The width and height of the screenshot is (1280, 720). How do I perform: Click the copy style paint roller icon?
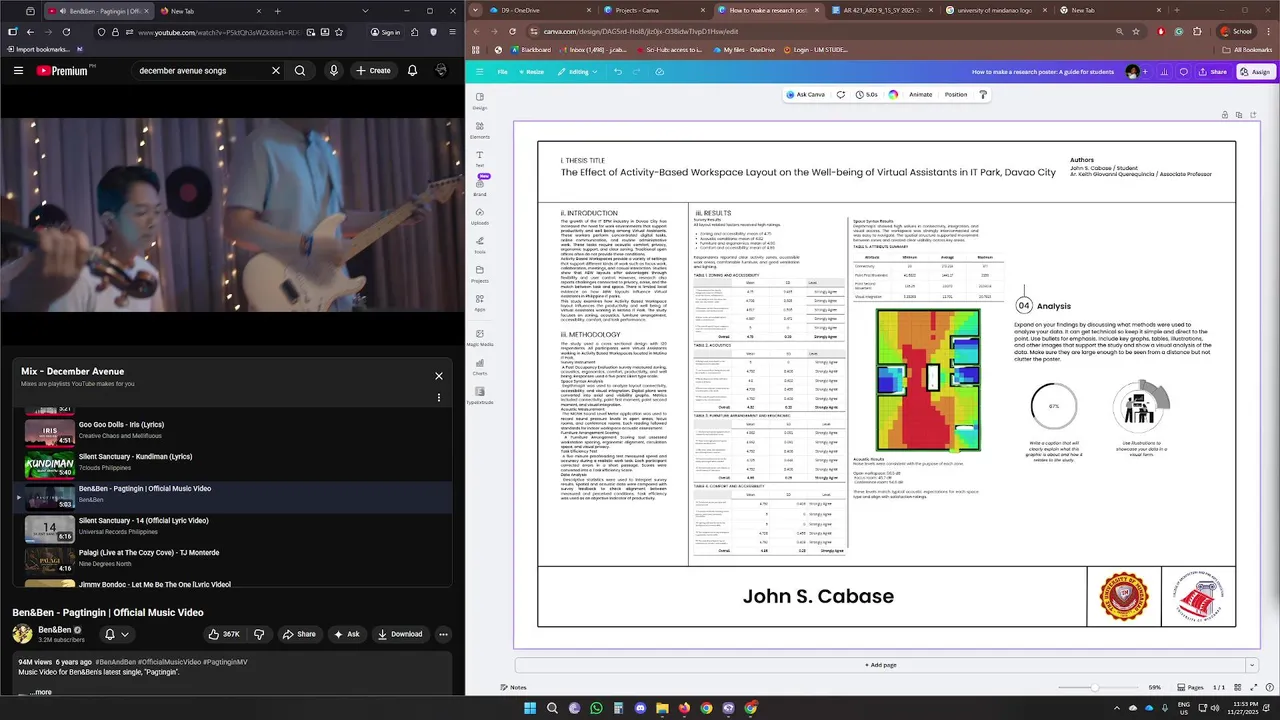click(983, 94)
